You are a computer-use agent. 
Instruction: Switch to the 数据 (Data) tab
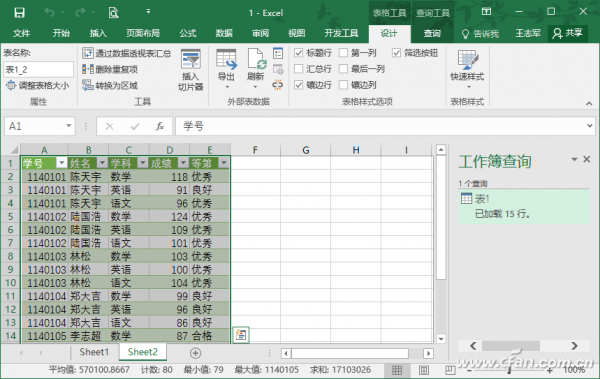pyautogui.click(x=224, y=33)
